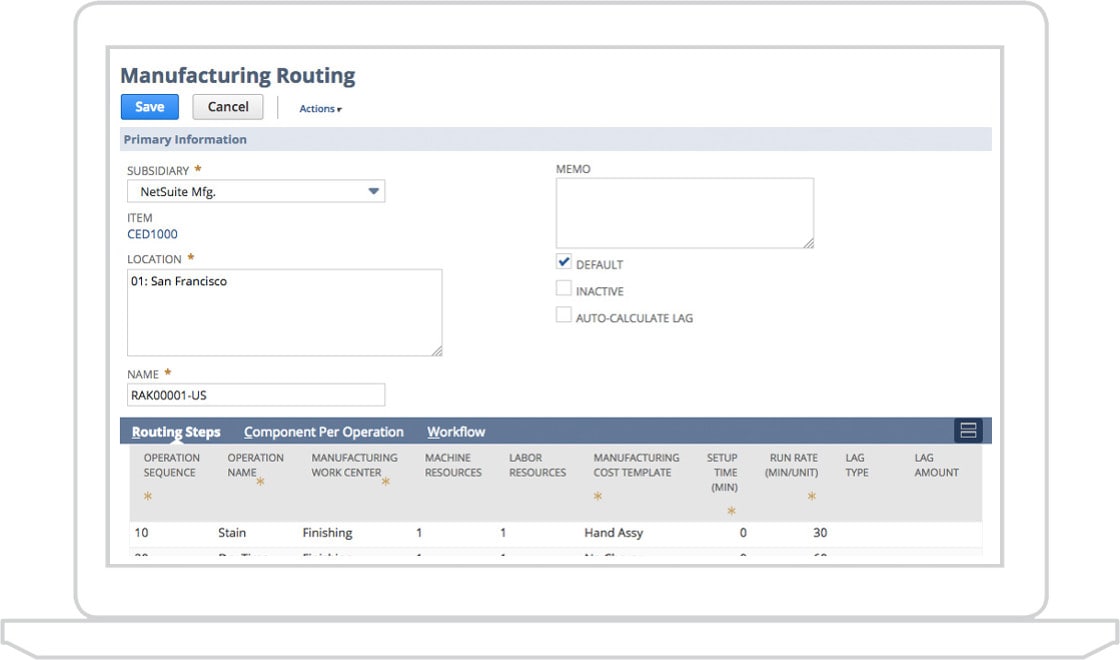The image size is (1120, 660).
Task: Click the Machine Resources column header
Action: pos(453,465)
